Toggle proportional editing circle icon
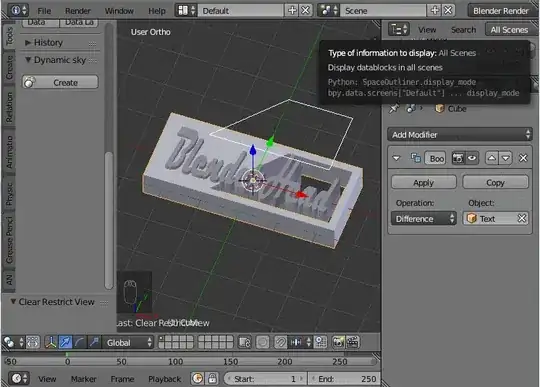 click(263, 343)
